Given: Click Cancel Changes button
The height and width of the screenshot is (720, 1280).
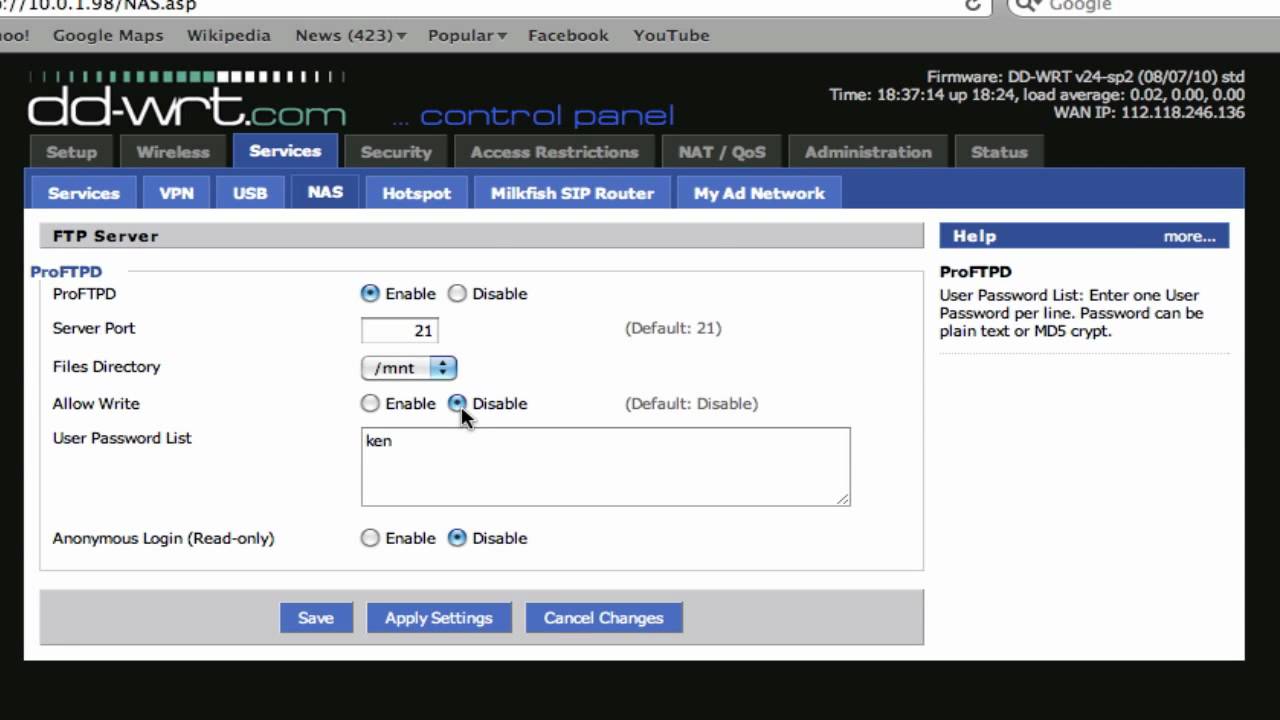Looking at the screenshot, I should tap(604, 618).
